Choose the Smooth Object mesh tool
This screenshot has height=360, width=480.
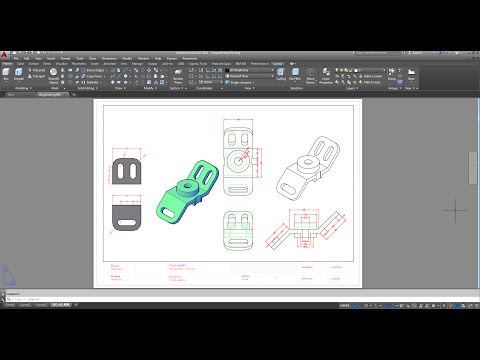pyautogui.click(x=53, y=76)
